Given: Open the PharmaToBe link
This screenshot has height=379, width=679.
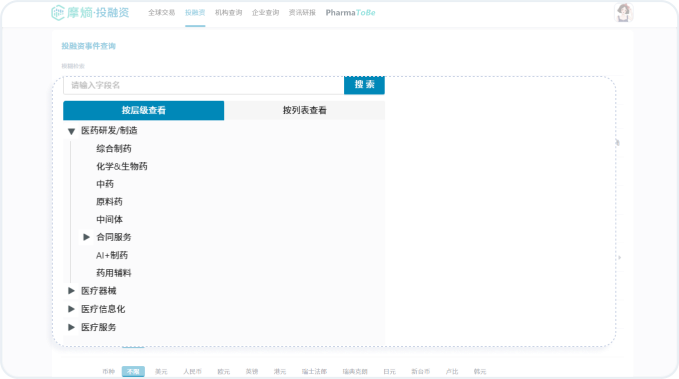Looking at the screenshot, I should (x=350, y=13).
